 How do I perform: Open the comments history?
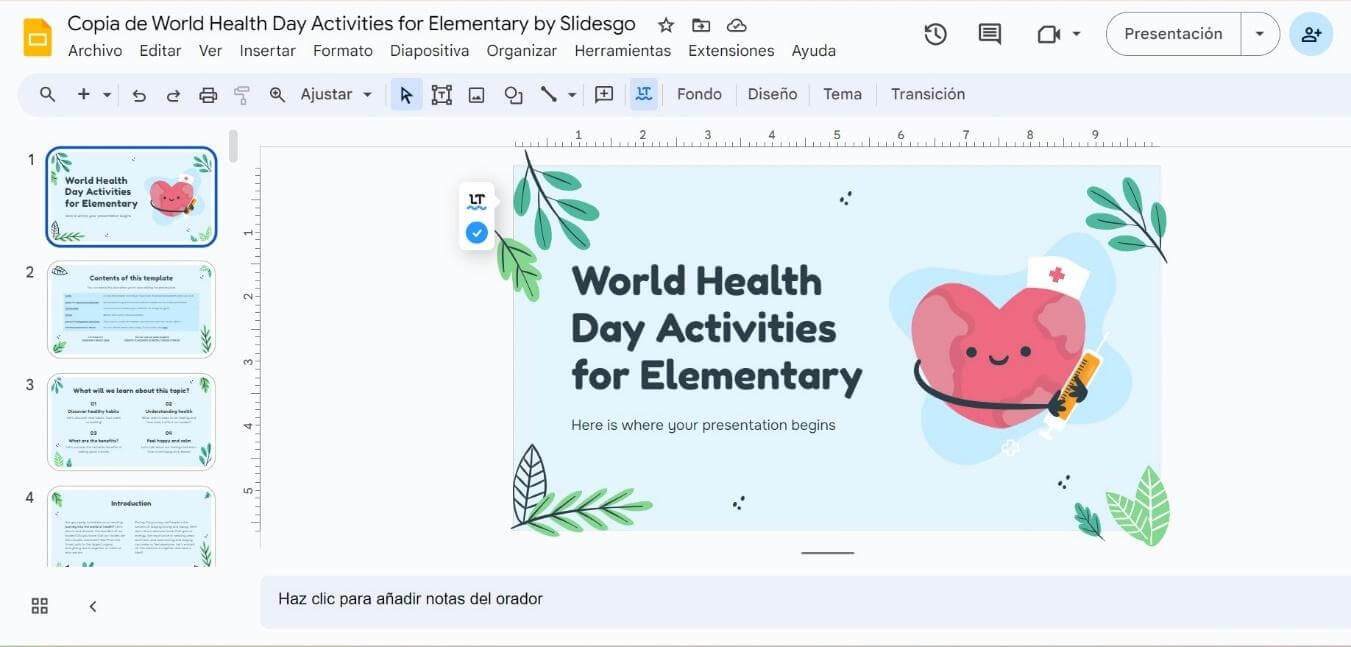[988, 33]
